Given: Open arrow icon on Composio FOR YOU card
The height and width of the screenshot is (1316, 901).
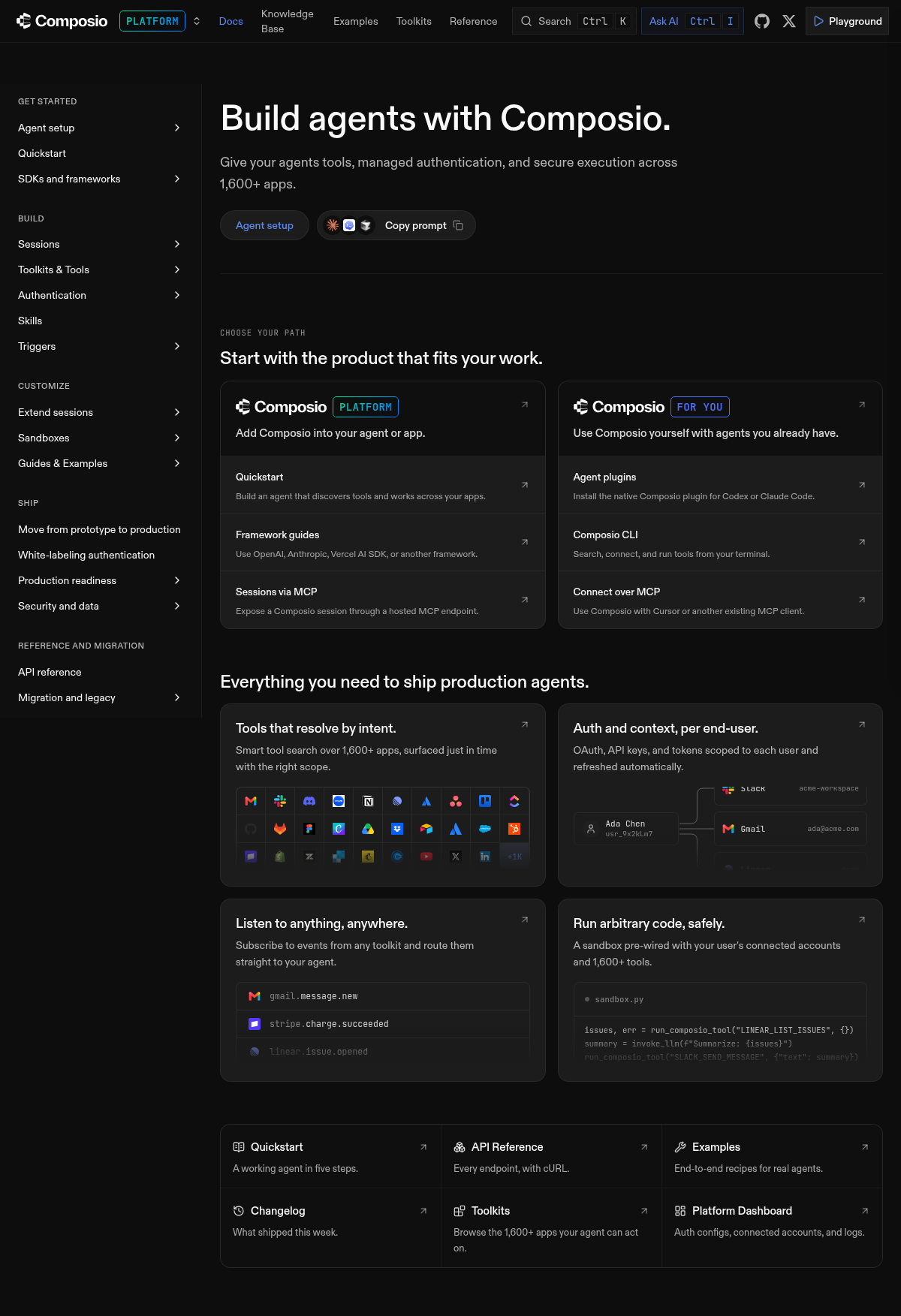Looking at the screenshot, I should click(862, 405).
